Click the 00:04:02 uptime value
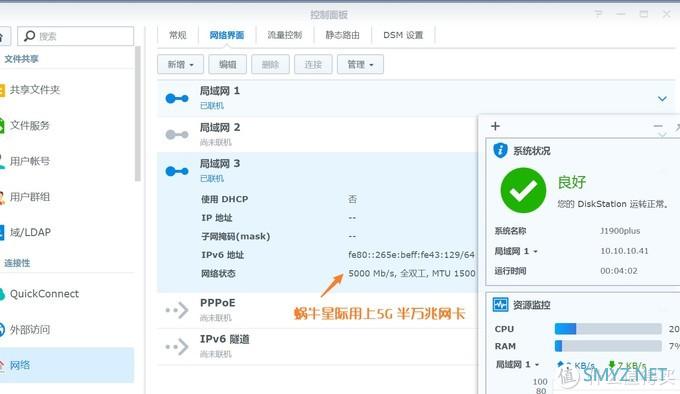The image size is (680, 394). tap(619, 271)
